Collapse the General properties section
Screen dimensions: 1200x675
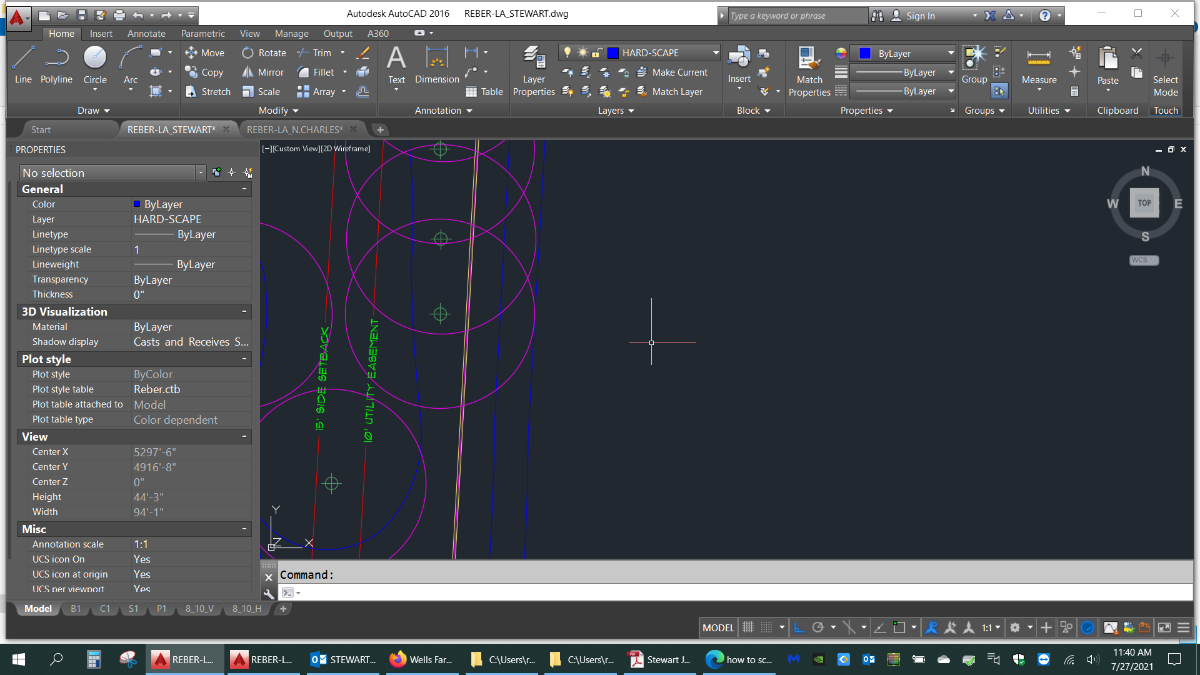[244, 189]
